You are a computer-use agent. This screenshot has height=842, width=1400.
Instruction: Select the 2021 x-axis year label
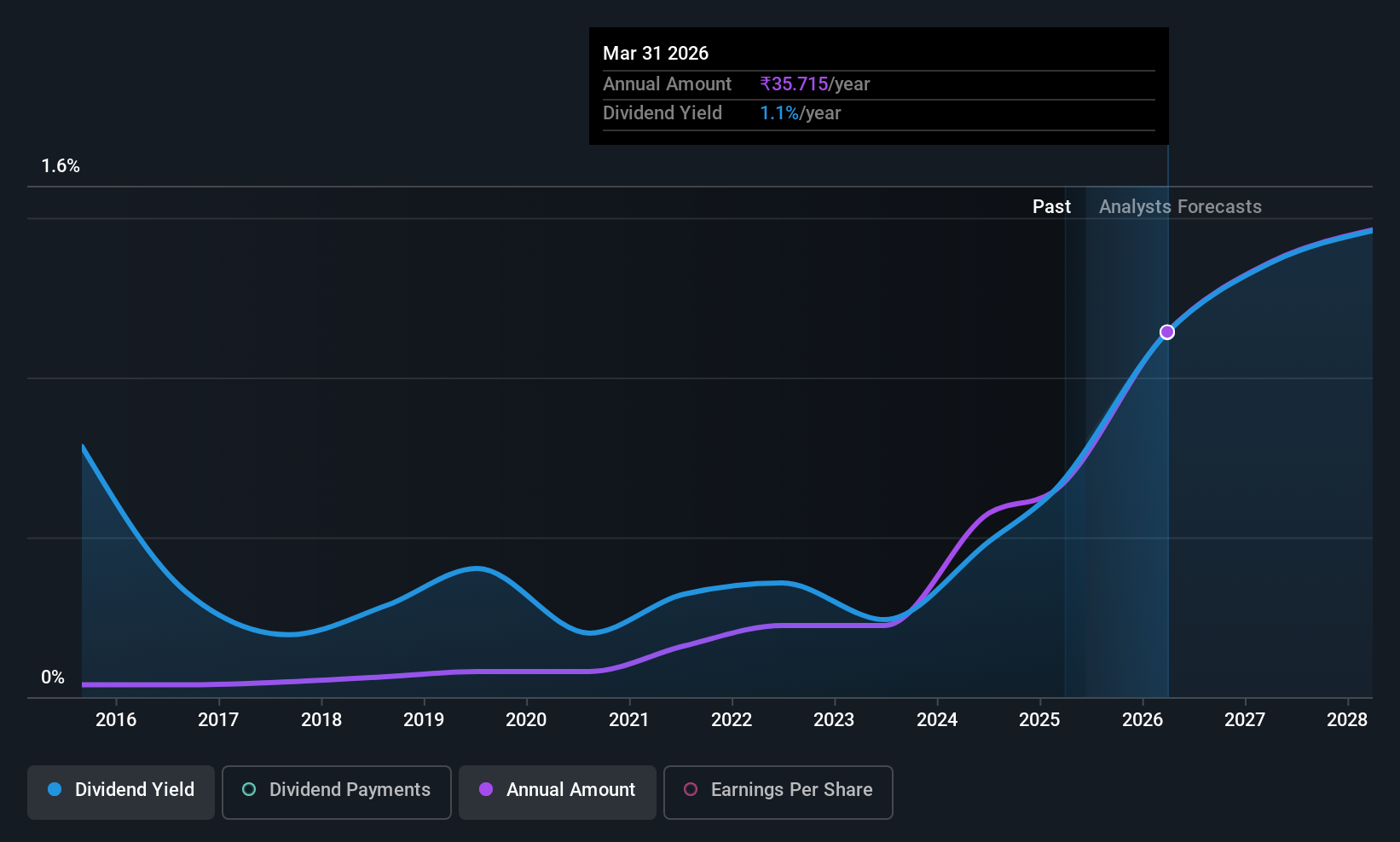pyautogui.click(x=629, y=720)
